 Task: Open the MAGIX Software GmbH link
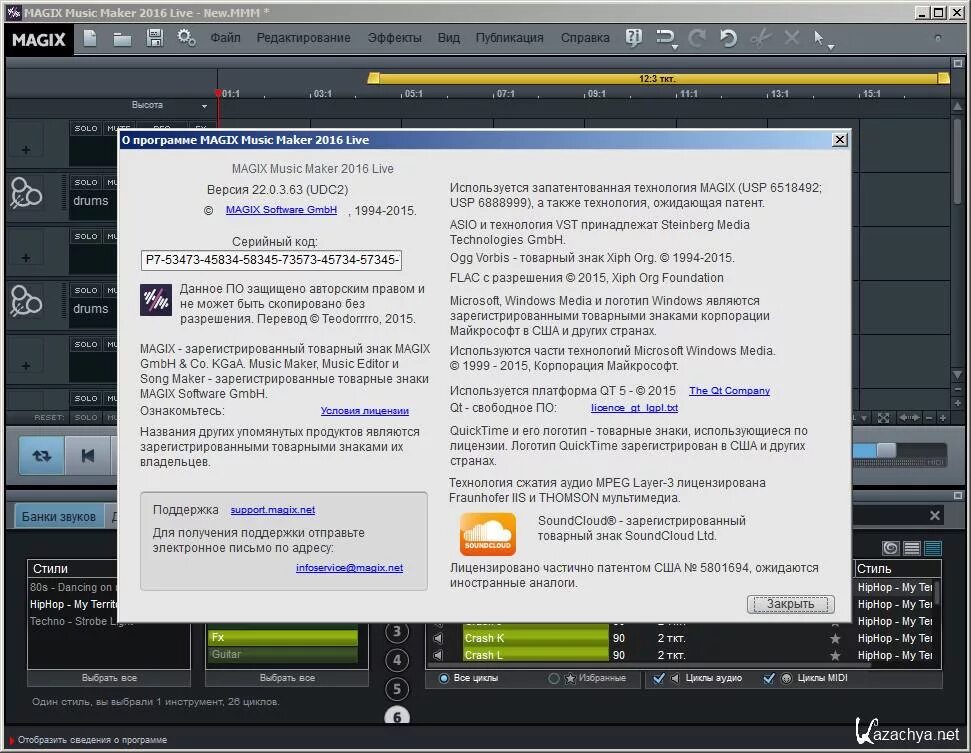(x=282, y=209)
